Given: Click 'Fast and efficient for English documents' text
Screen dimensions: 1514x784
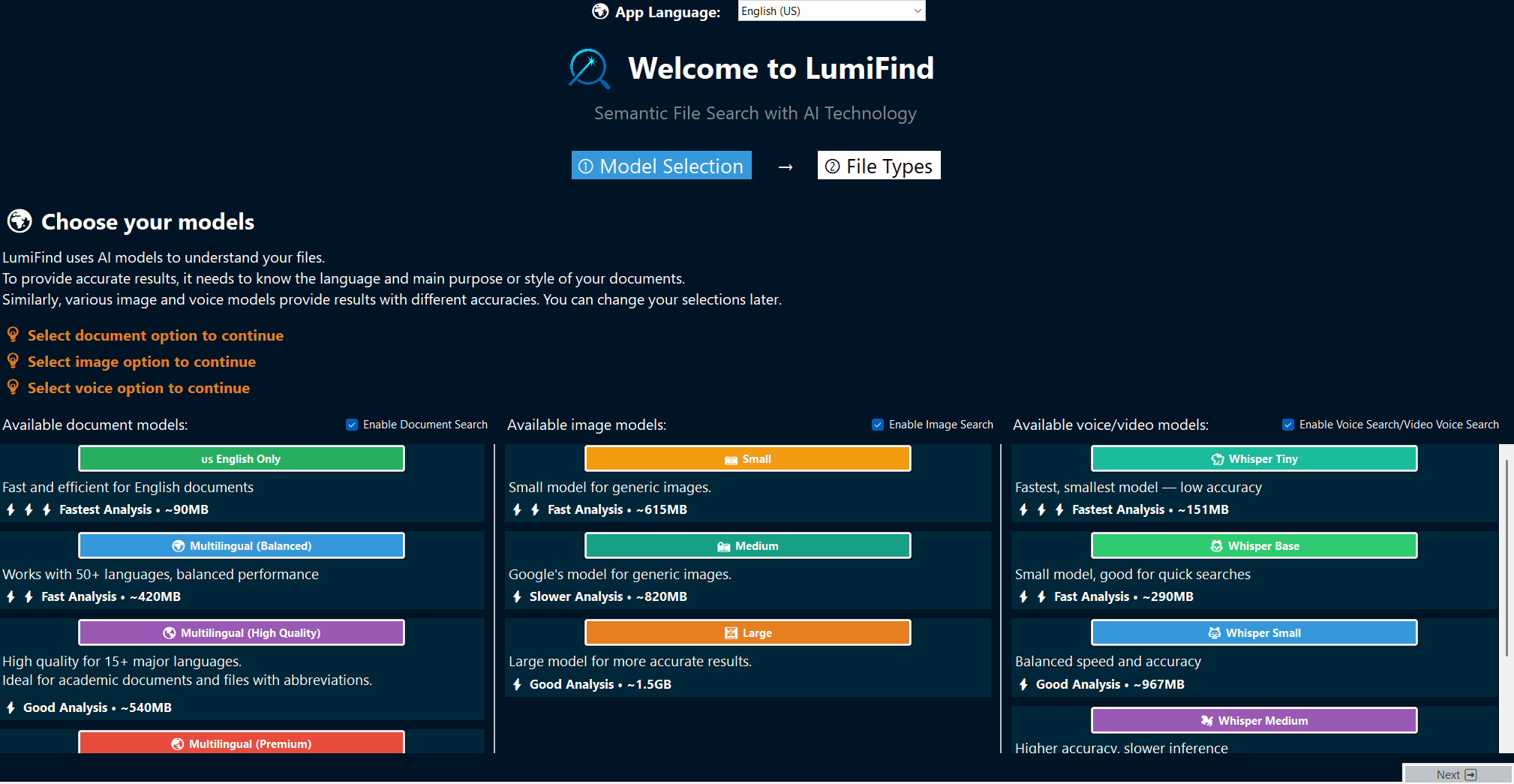Looking at the screenshot, I should (128, 487).
